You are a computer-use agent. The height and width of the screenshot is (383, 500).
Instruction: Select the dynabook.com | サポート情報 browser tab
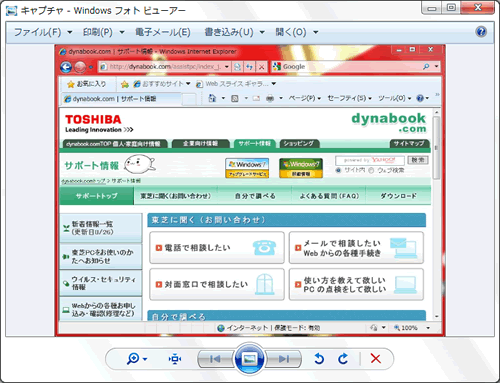tap(122, 99)
